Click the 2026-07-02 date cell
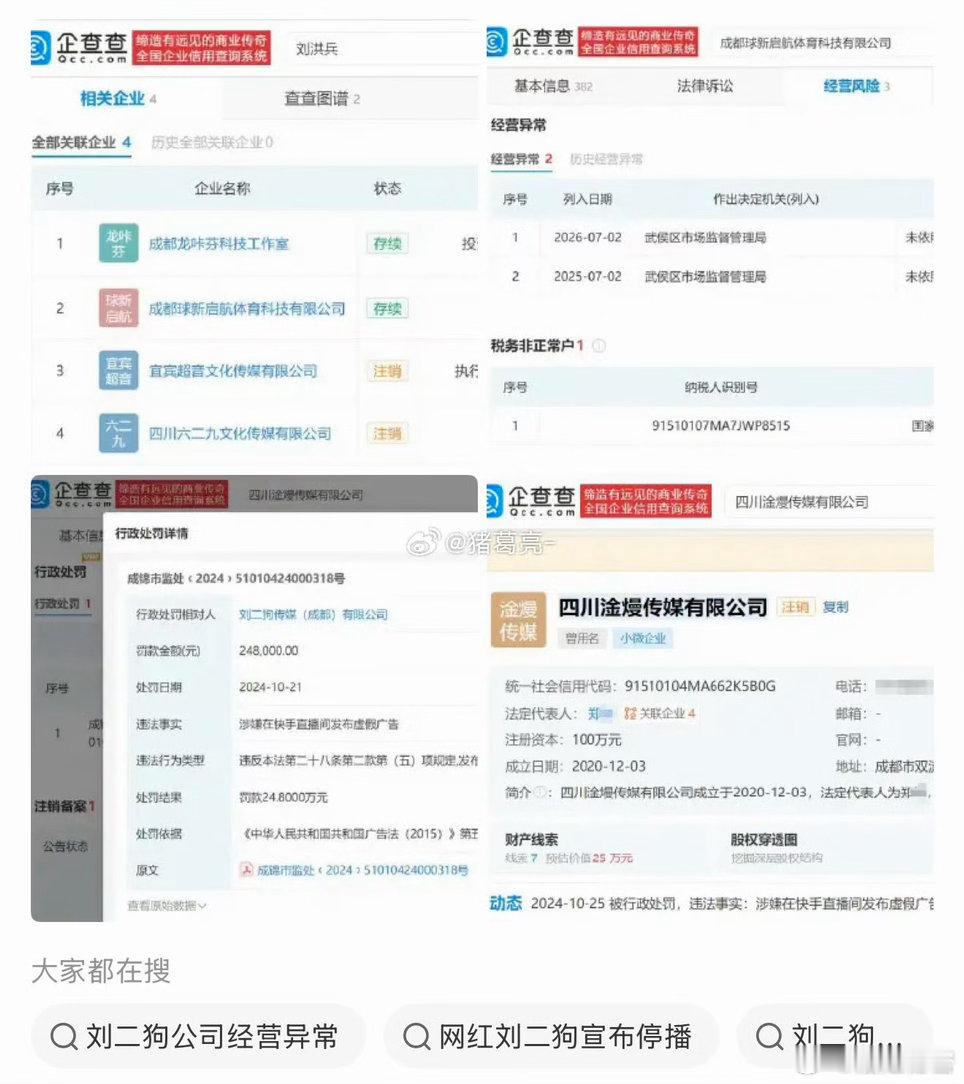964x1084 pixels. [x=588, y=238]
